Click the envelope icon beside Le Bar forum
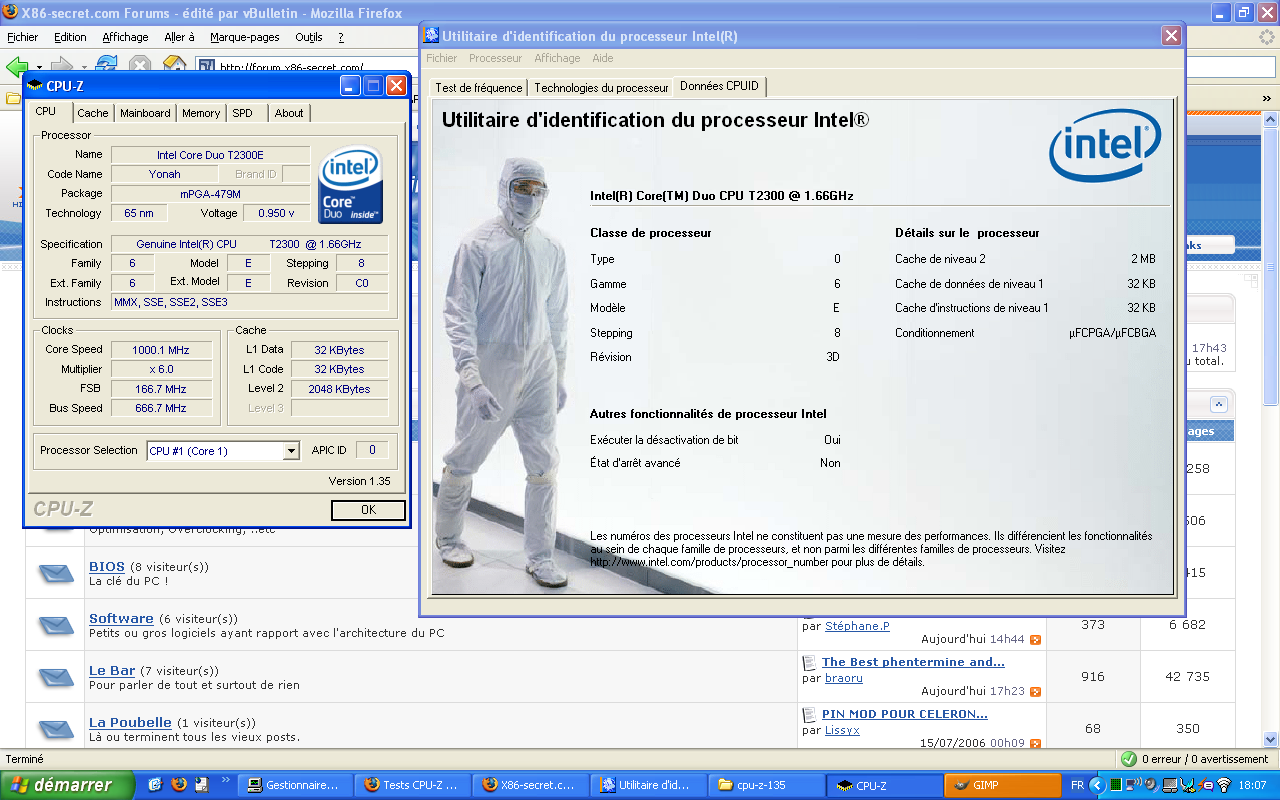 [x=56, y=677]
